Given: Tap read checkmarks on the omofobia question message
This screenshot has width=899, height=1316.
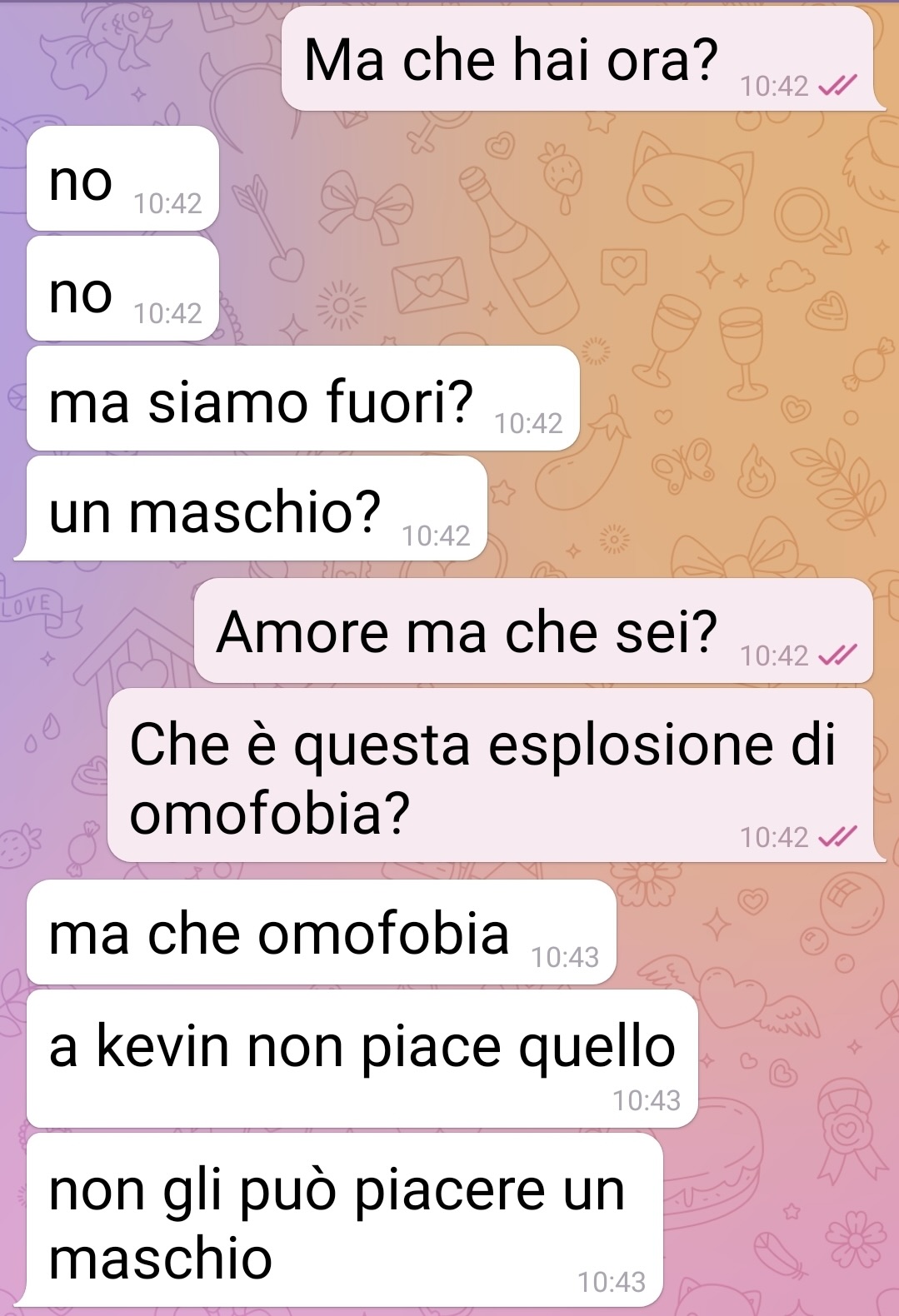Looking at the screenshot, I should point(838,837).
